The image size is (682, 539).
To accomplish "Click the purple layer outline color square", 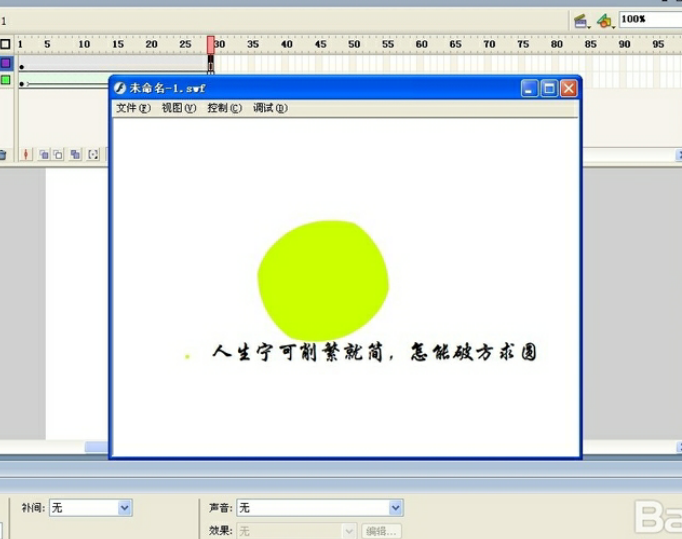I will coord(6,63).
